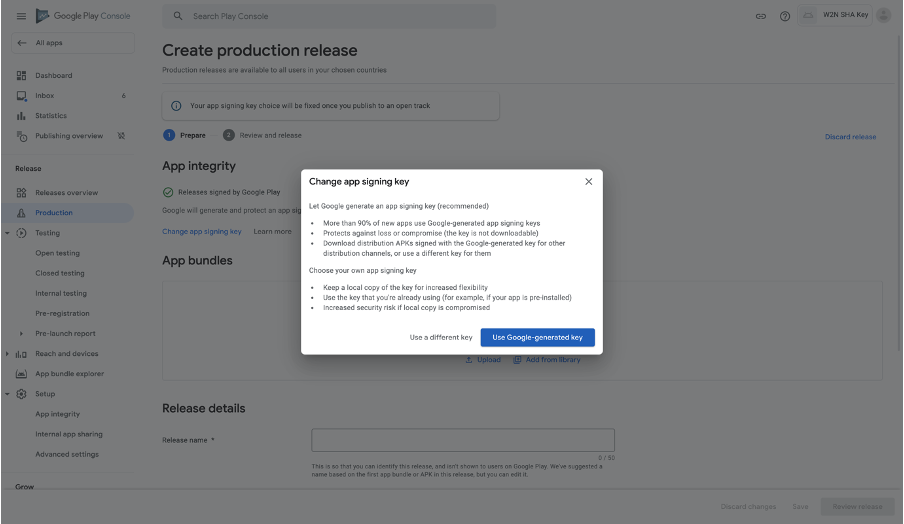Screen dimensions: 904x524
Task: Go to Publishing overview
Action: point(68,136)
